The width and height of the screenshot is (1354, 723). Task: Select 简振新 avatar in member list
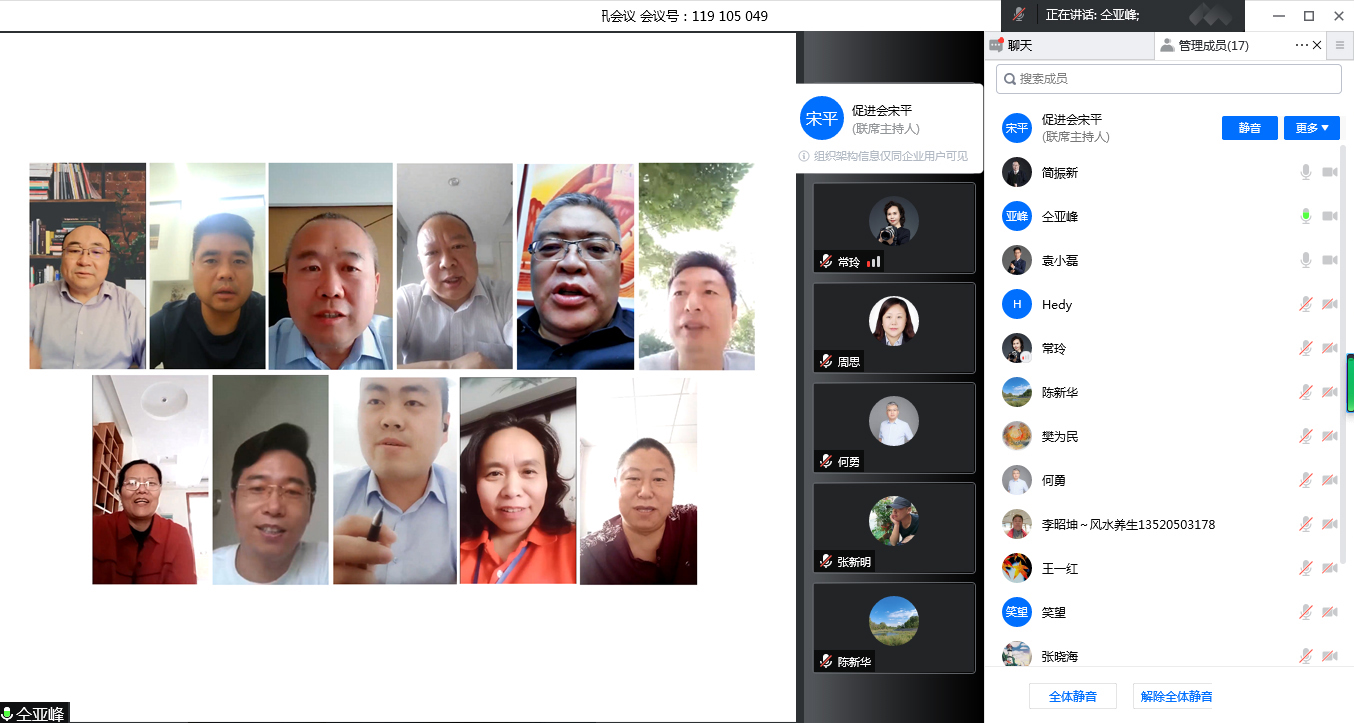(x=1017, y=172)
